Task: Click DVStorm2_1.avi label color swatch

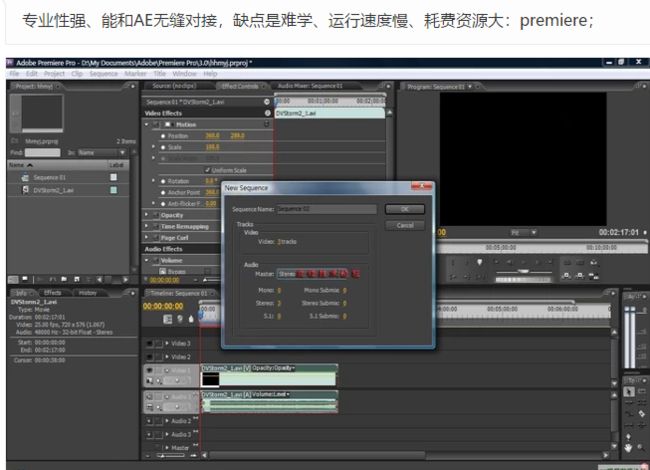Action: (x=113, y=190)
